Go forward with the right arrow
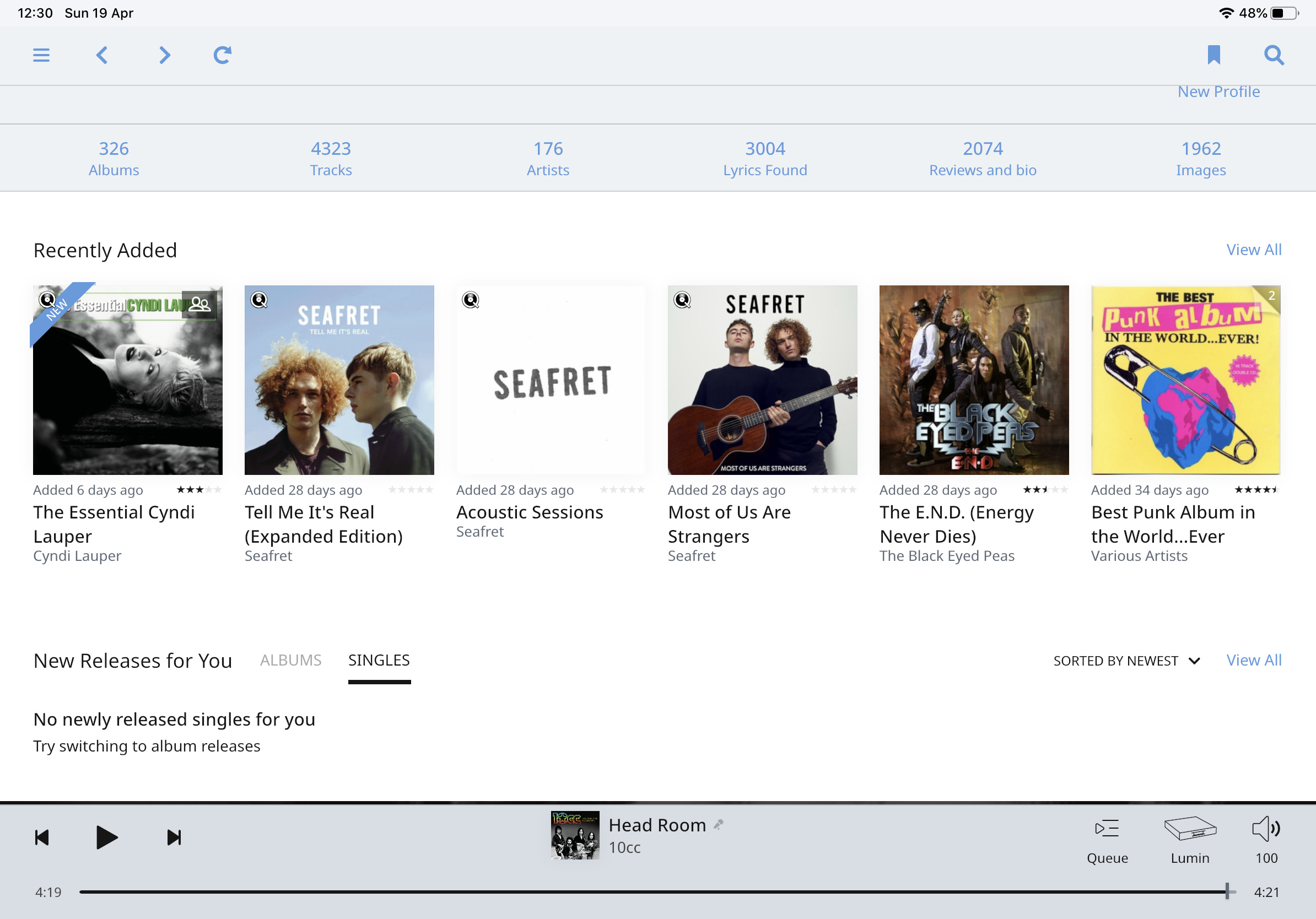This screenshot has width=1316, height=919. coord(164,55)
